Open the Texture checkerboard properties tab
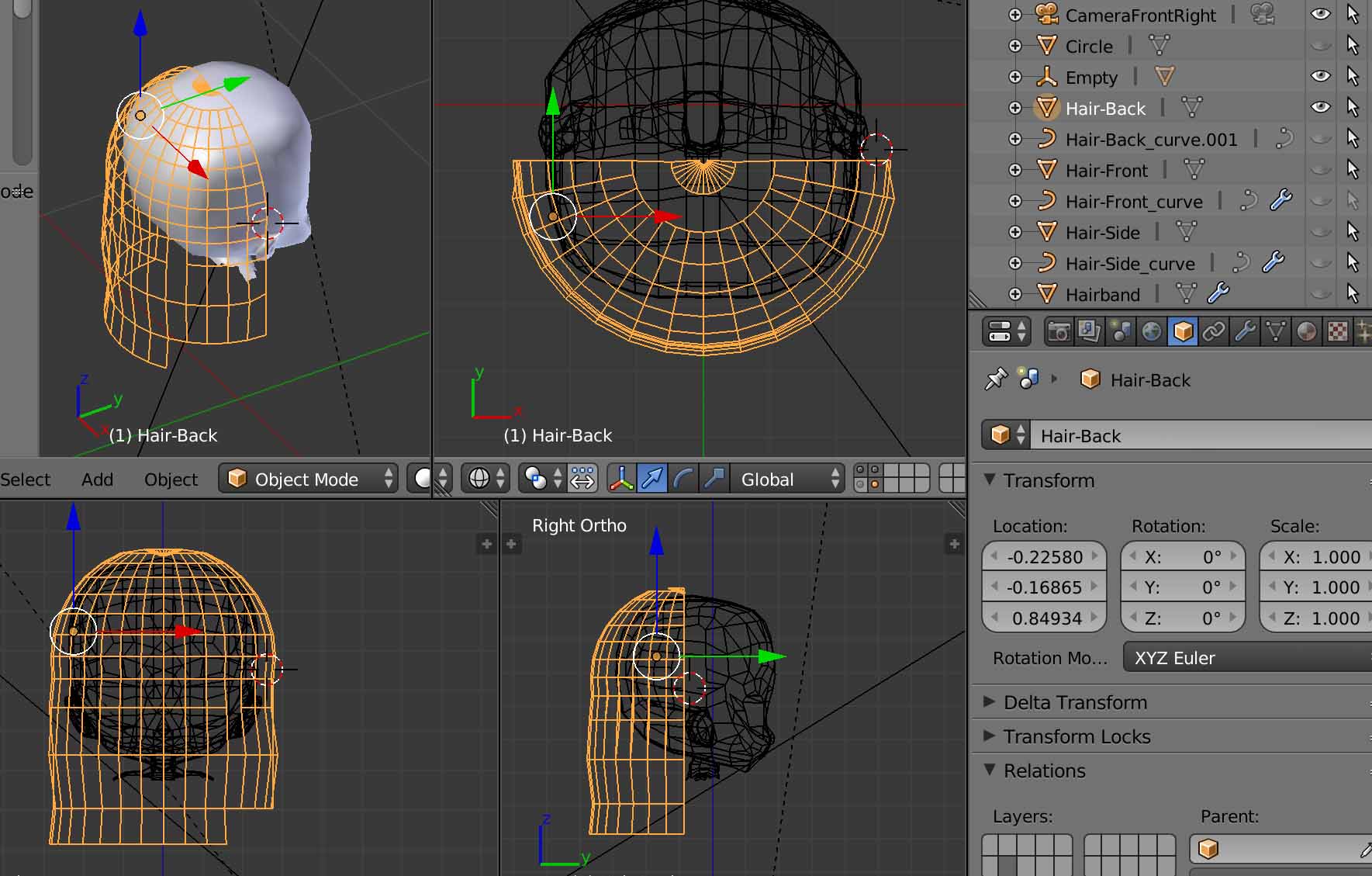The height and width of the screenshot is (876, 1372). point(1338,332)
